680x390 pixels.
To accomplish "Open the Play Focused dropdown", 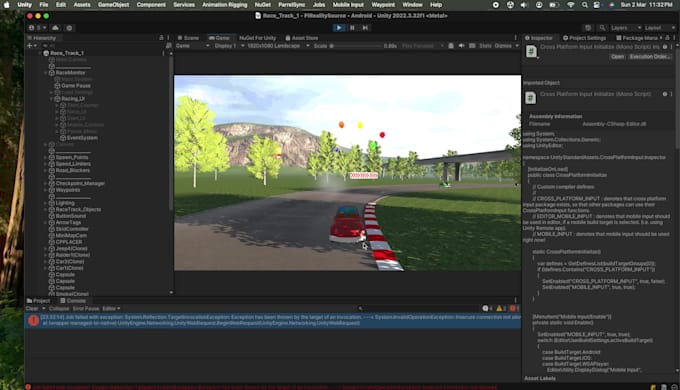I will [x=422, y=46].
